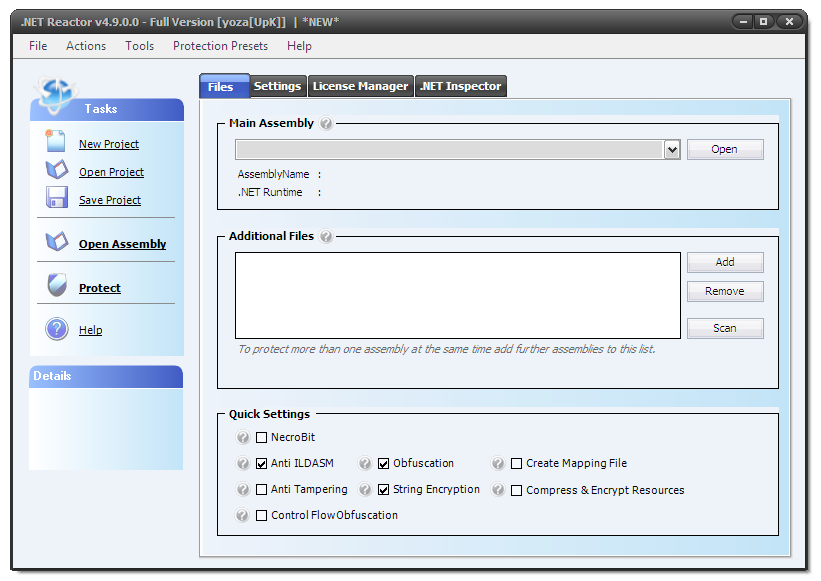821x581 pixels.
Task: Open the Help menu in the menu bar
Action: click(299, 46)
